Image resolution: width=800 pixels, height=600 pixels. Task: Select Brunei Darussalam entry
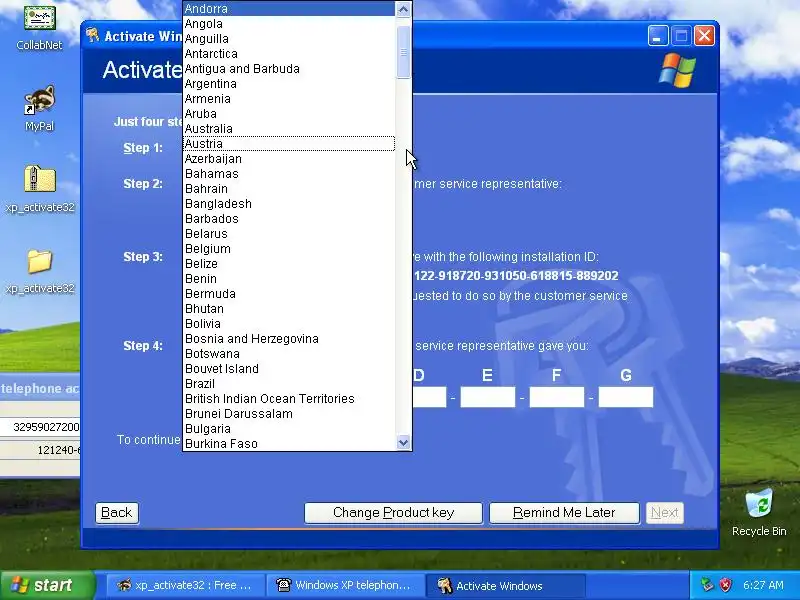(289, 414)
